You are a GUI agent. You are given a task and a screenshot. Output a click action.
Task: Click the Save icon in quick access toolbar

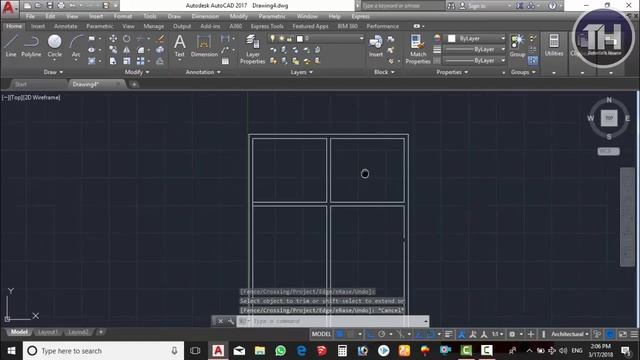49,6
